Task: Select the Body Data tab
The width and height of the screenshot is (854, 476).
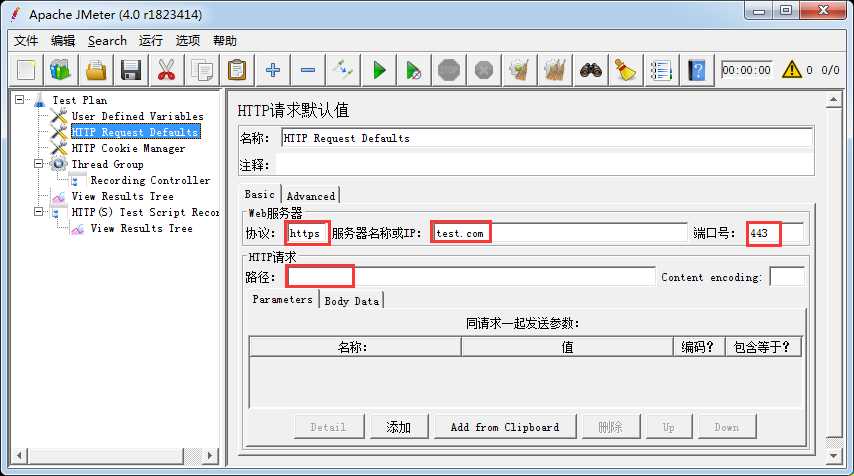Action: [352, 301]
